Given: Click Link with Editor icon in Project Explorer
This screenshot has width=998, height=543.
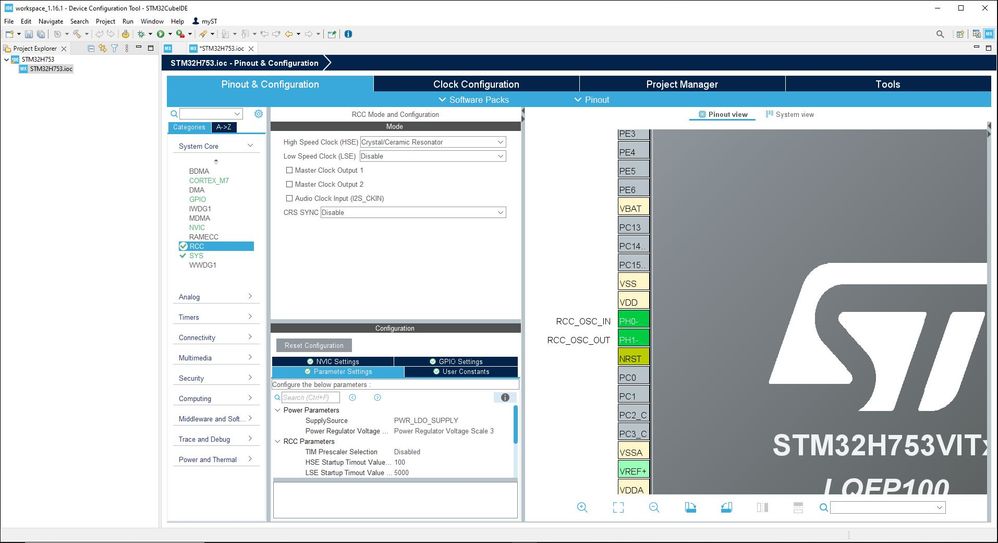Looking at the screenshot, I should (x=102, y=48).
